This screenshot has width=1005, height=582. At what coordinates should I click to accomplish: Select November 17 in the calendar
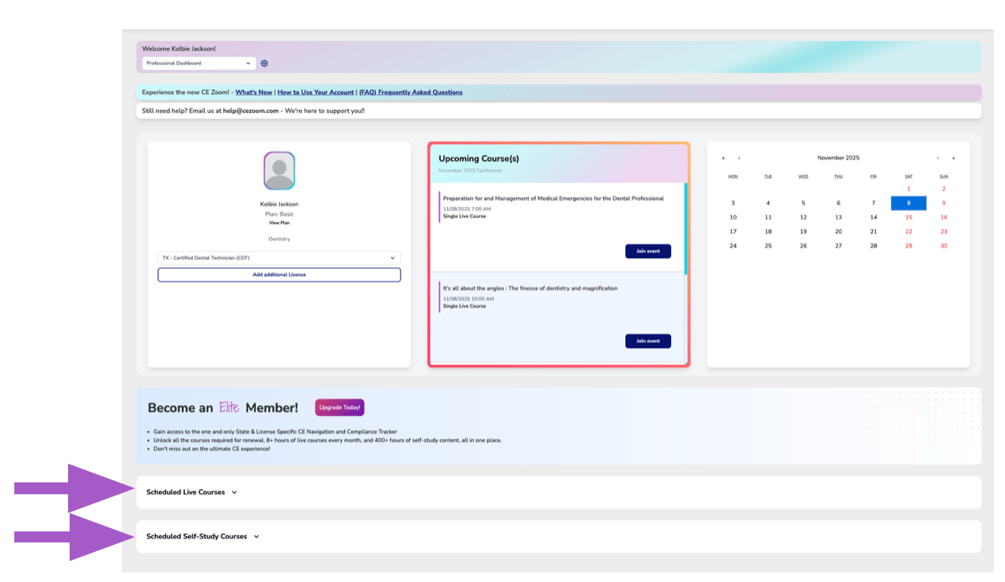[733, 231]
